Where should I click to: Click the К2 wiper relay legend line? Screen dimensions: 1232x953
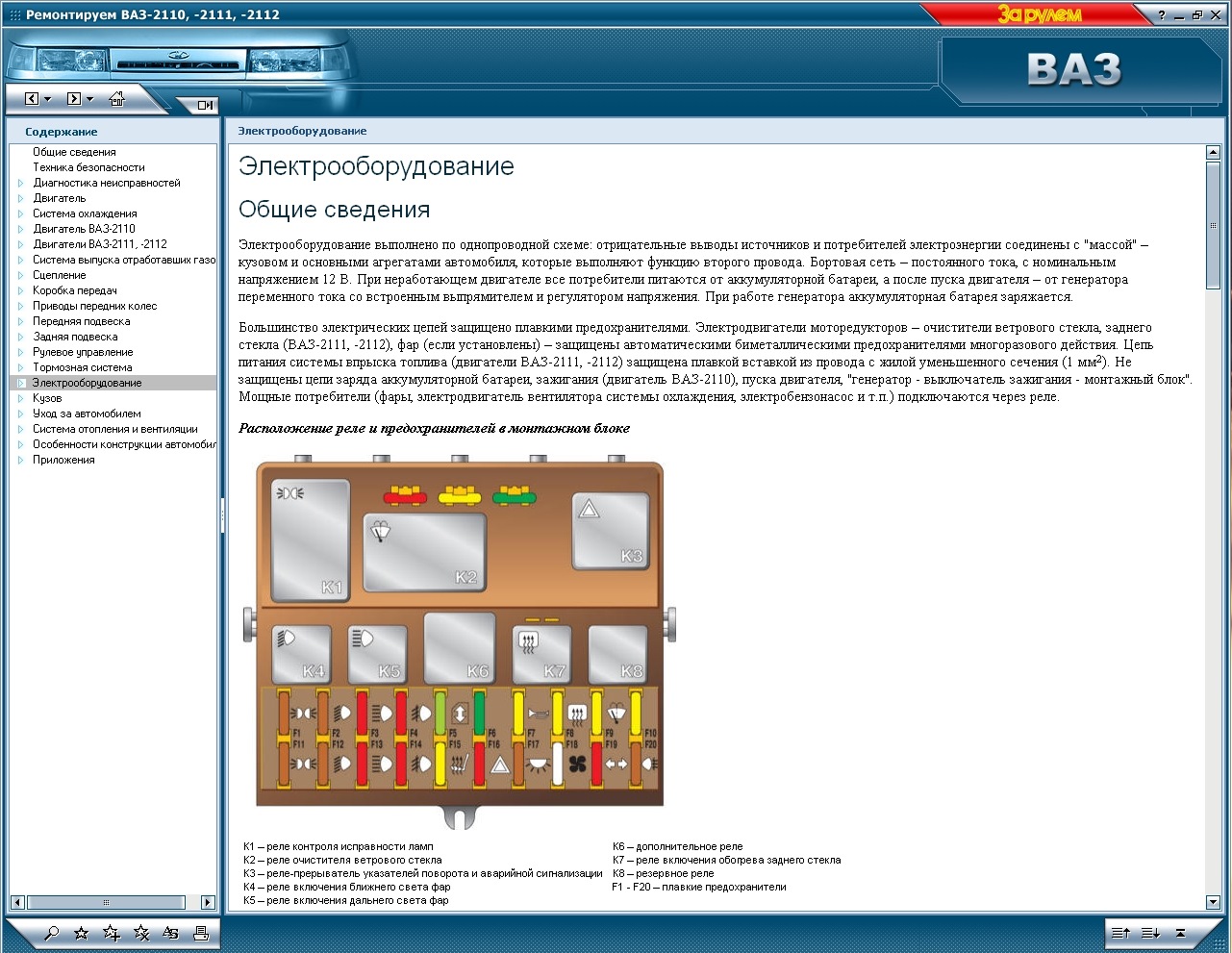pyautogui.click(x=342, y=861)
